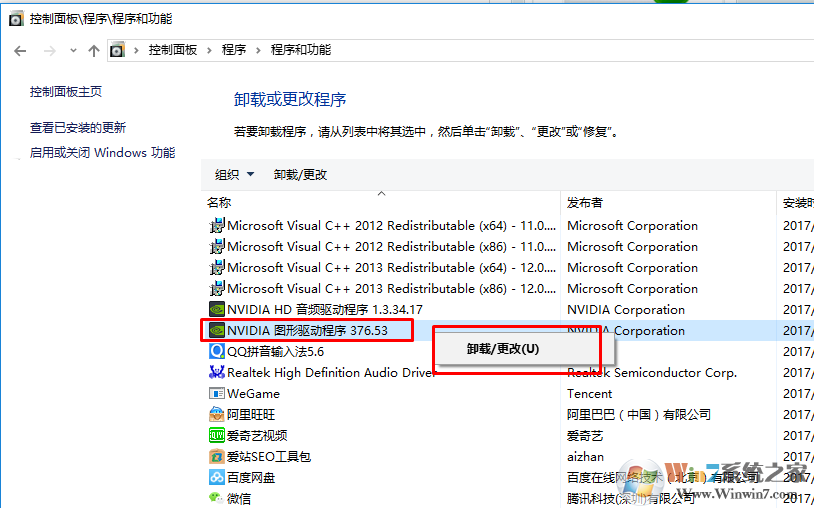Expand chevron before 控制面板 in breadcrumb
The width and height of the screenshot is (814, 508).
tap(136, 50)
